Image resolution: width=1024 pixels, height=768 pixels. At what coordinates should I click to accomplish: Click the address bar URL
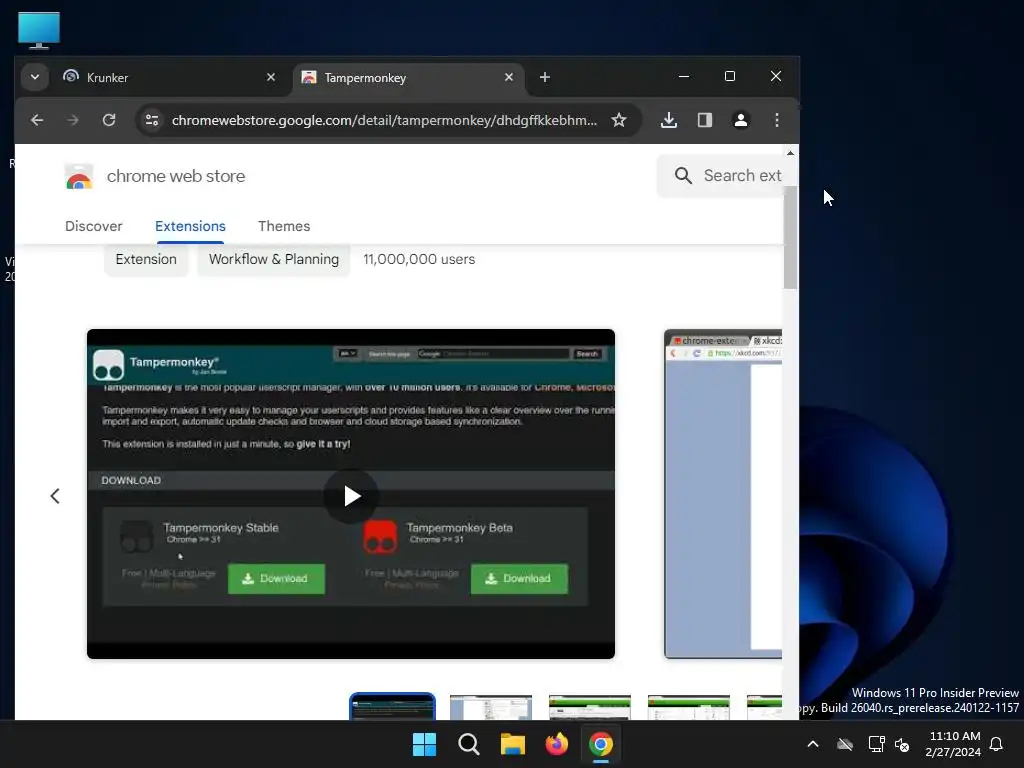point(384,120)
